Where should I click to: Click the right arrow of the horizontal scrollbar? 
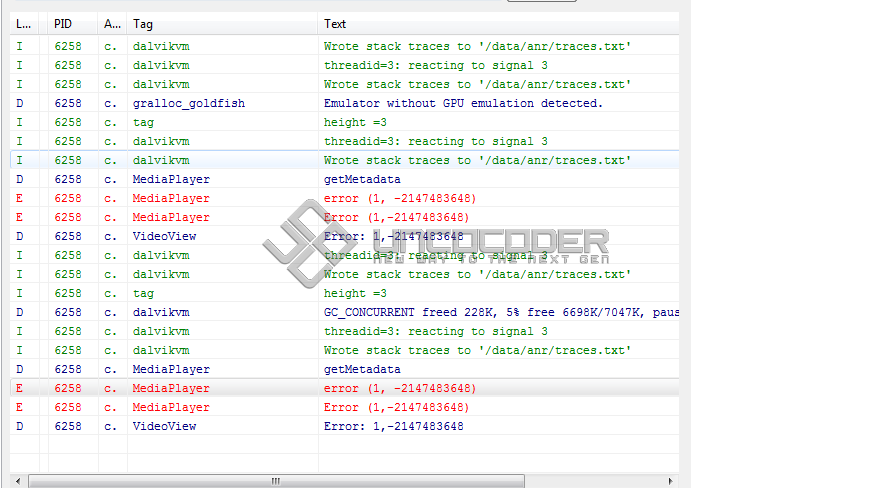coord(670,481)
